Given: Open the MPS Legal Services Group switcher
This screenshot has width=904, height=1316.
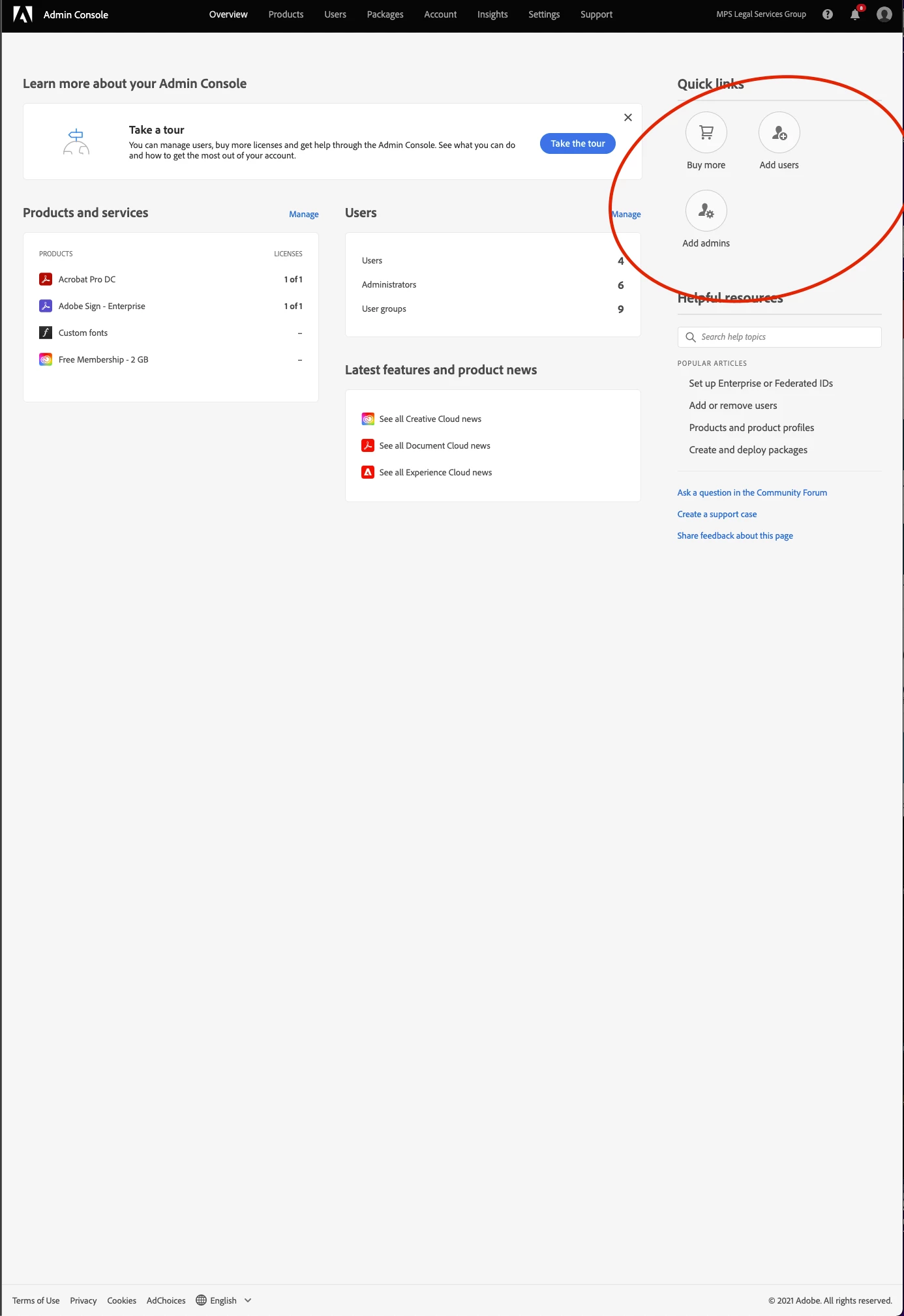Looking at the screenshot, I should (761, 14).
